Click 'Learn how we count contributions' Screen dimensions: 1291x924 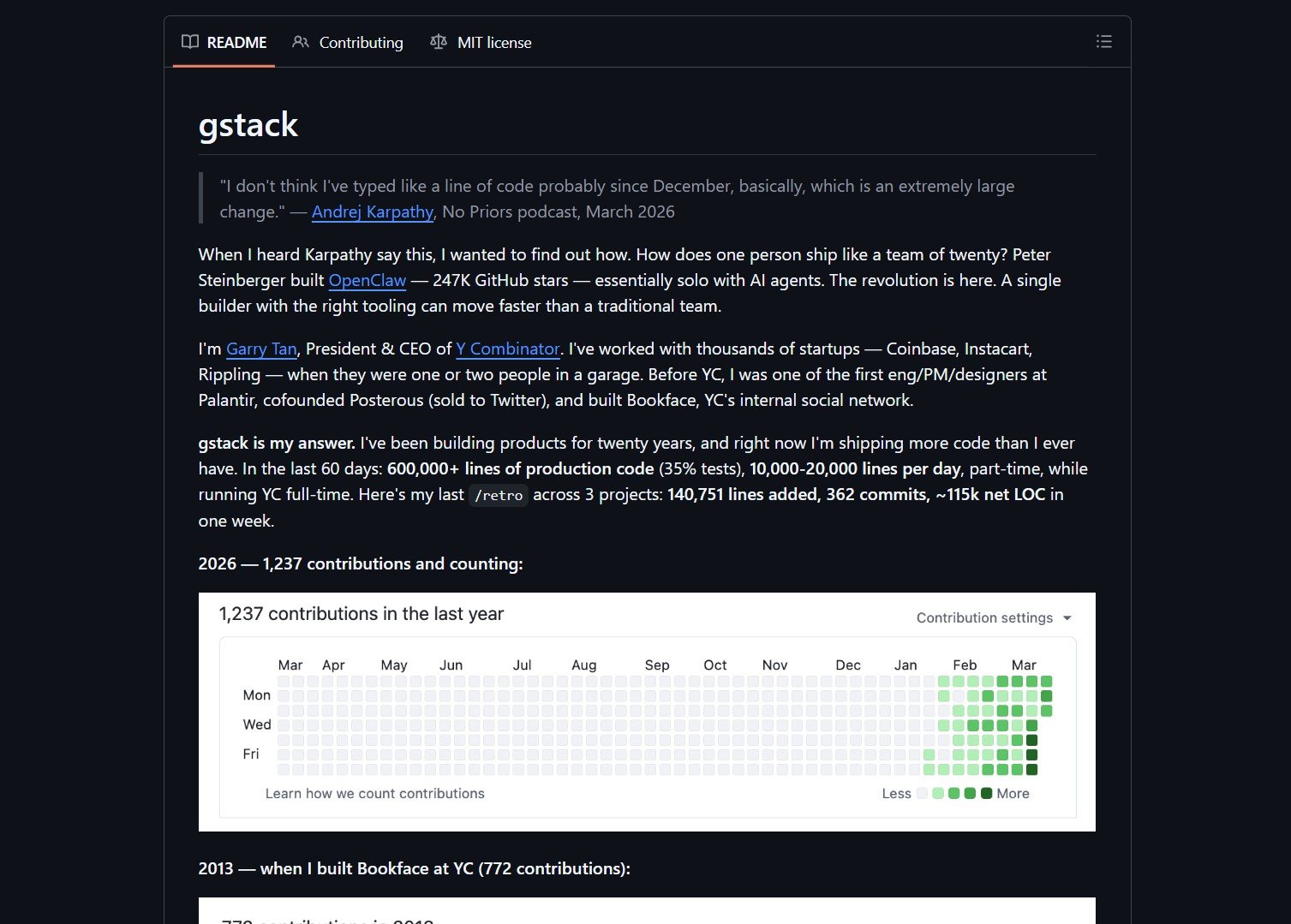coord(375,793)
